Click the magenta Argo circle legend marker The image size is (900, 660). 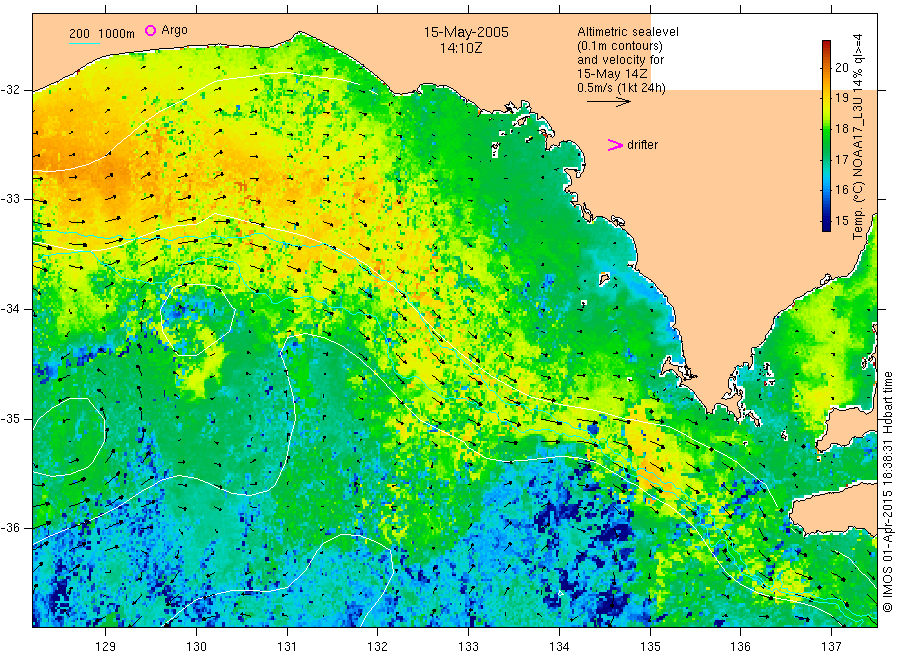150,30
